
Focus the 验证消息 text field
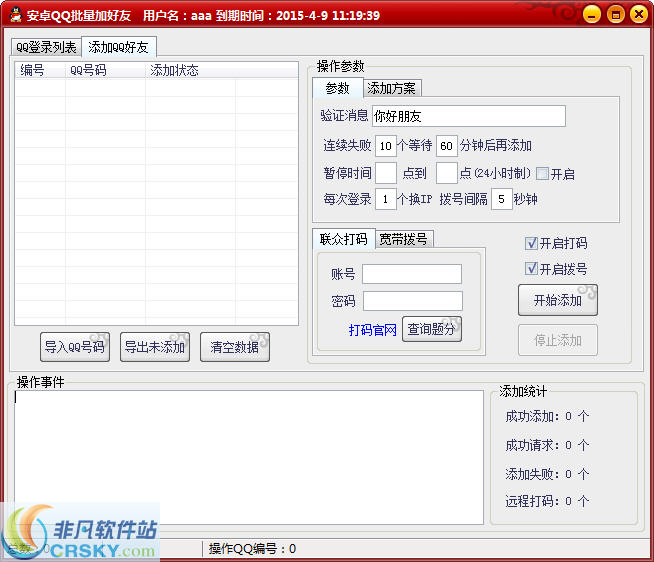pyautogui.click(x=469, y=116)
